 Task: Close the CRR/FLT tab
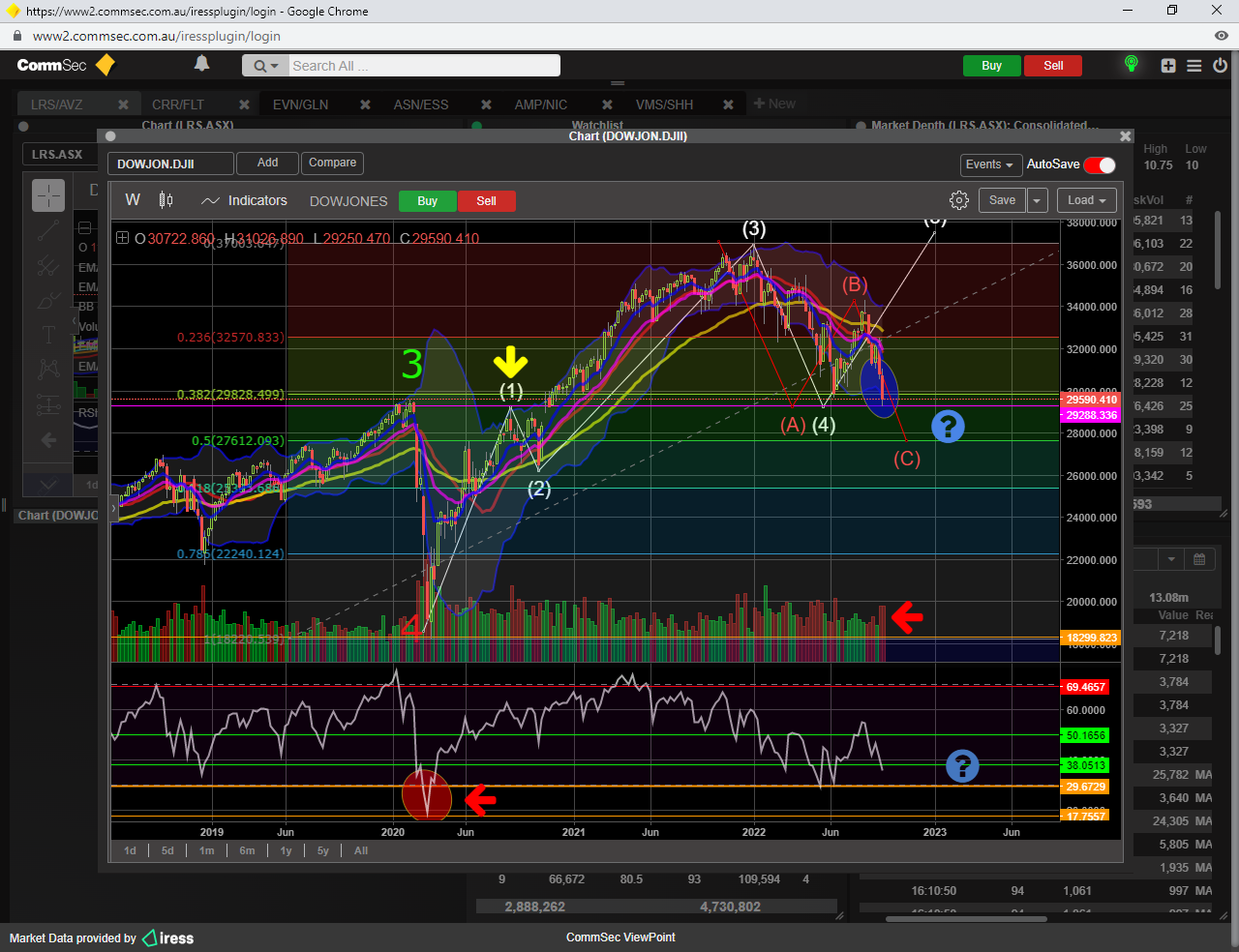pyautogui.click(x=244, y=104)
